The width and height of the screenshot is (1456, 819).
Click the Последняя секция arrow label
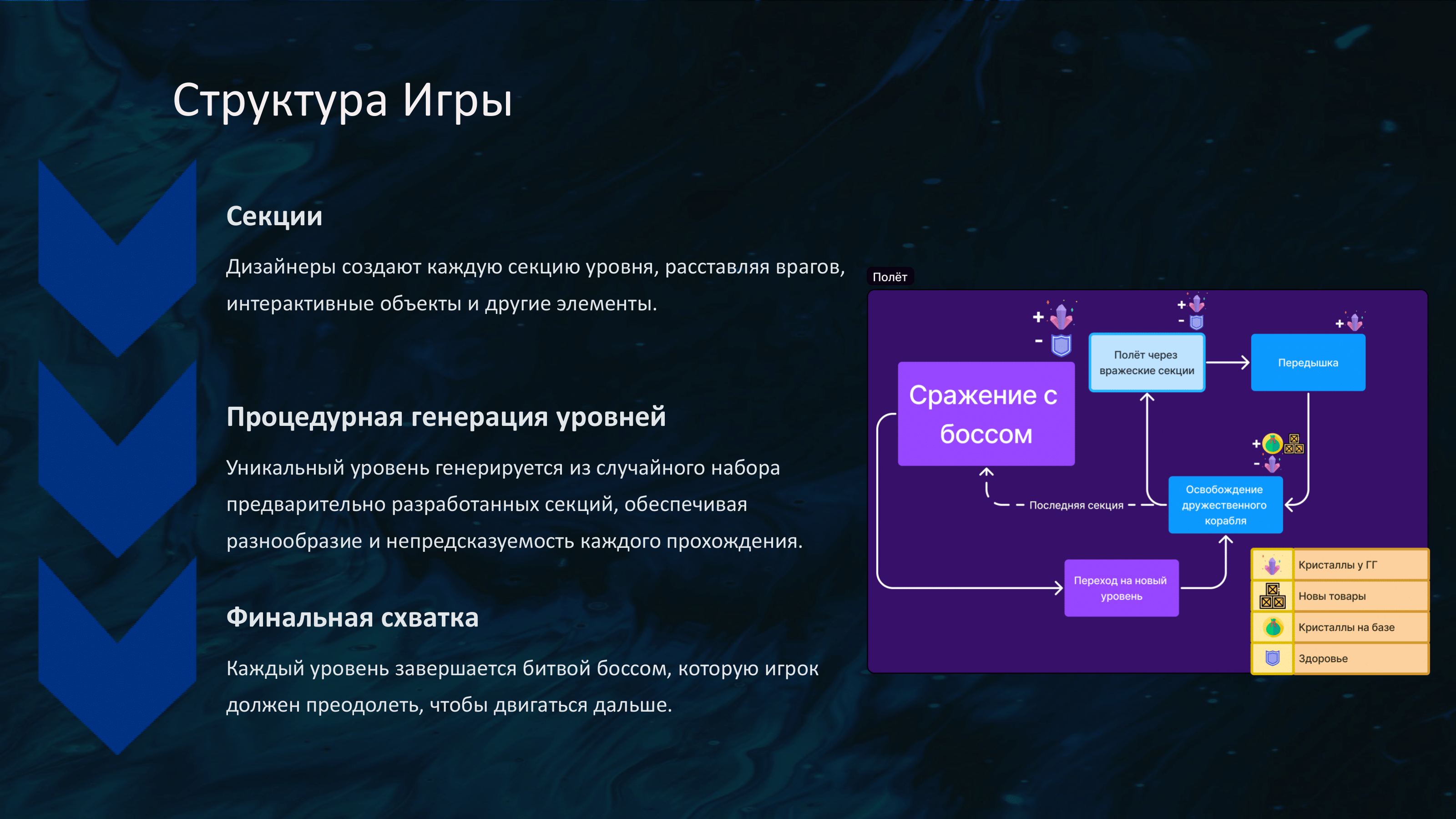pos(1076,506)
